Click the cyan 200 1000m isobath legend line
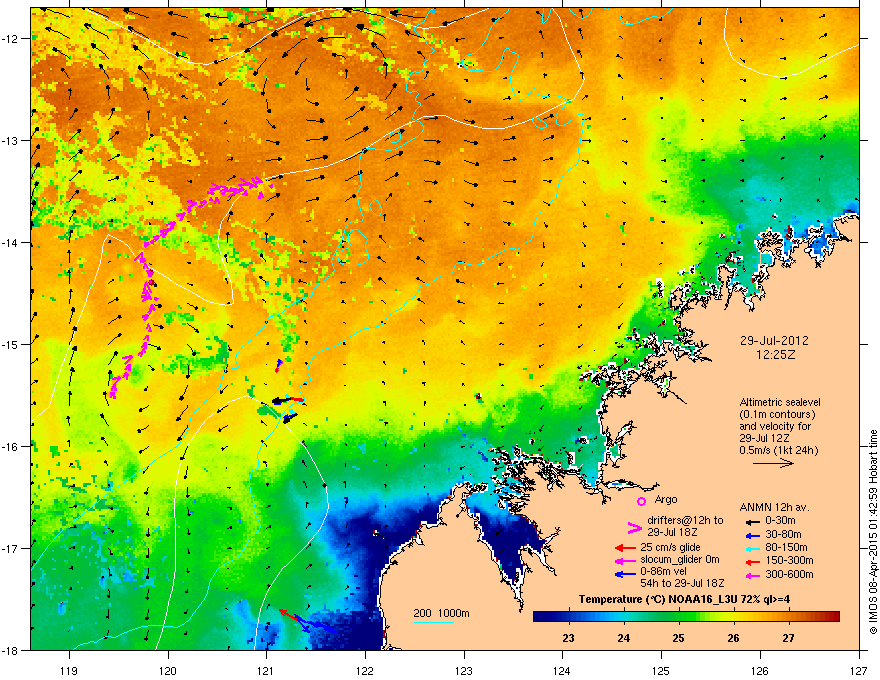Image resolution: width=880 pixels, height=680 pixels. pos(434,622)
